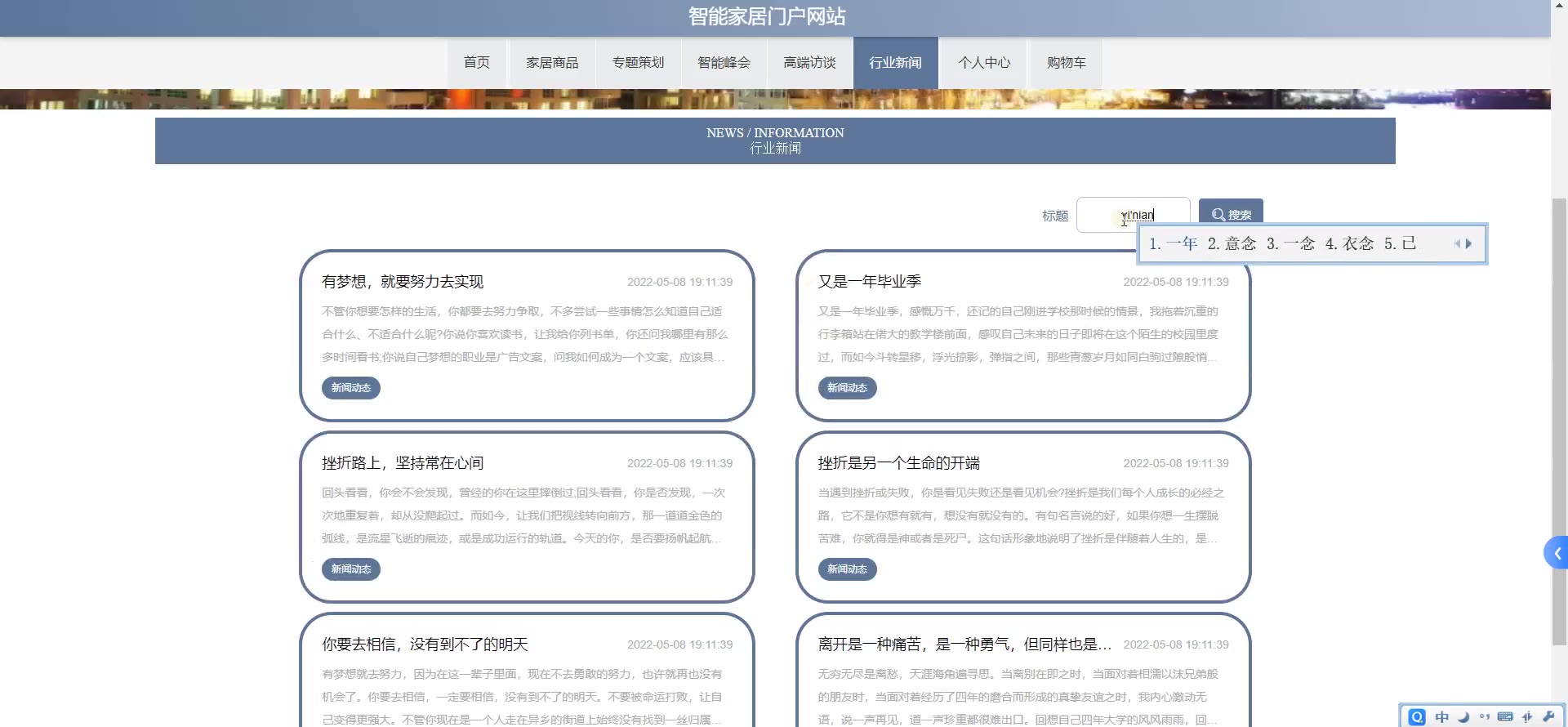The height and width of the screenshot is (727, 1568).
Task: Open the 购物车 shopping cart tab
Action: (x=1066, y=63)
